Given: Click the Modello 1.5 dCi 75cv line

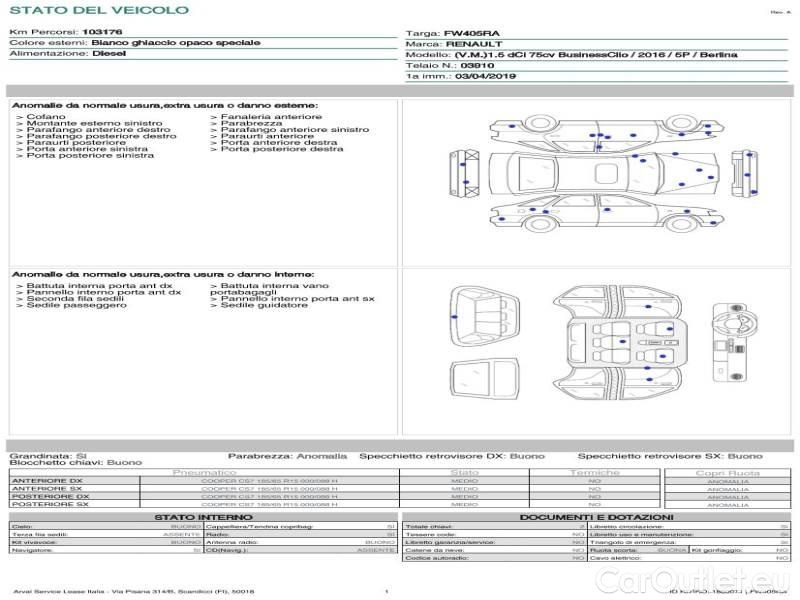Looking at the screenshot, I should 571,55.
